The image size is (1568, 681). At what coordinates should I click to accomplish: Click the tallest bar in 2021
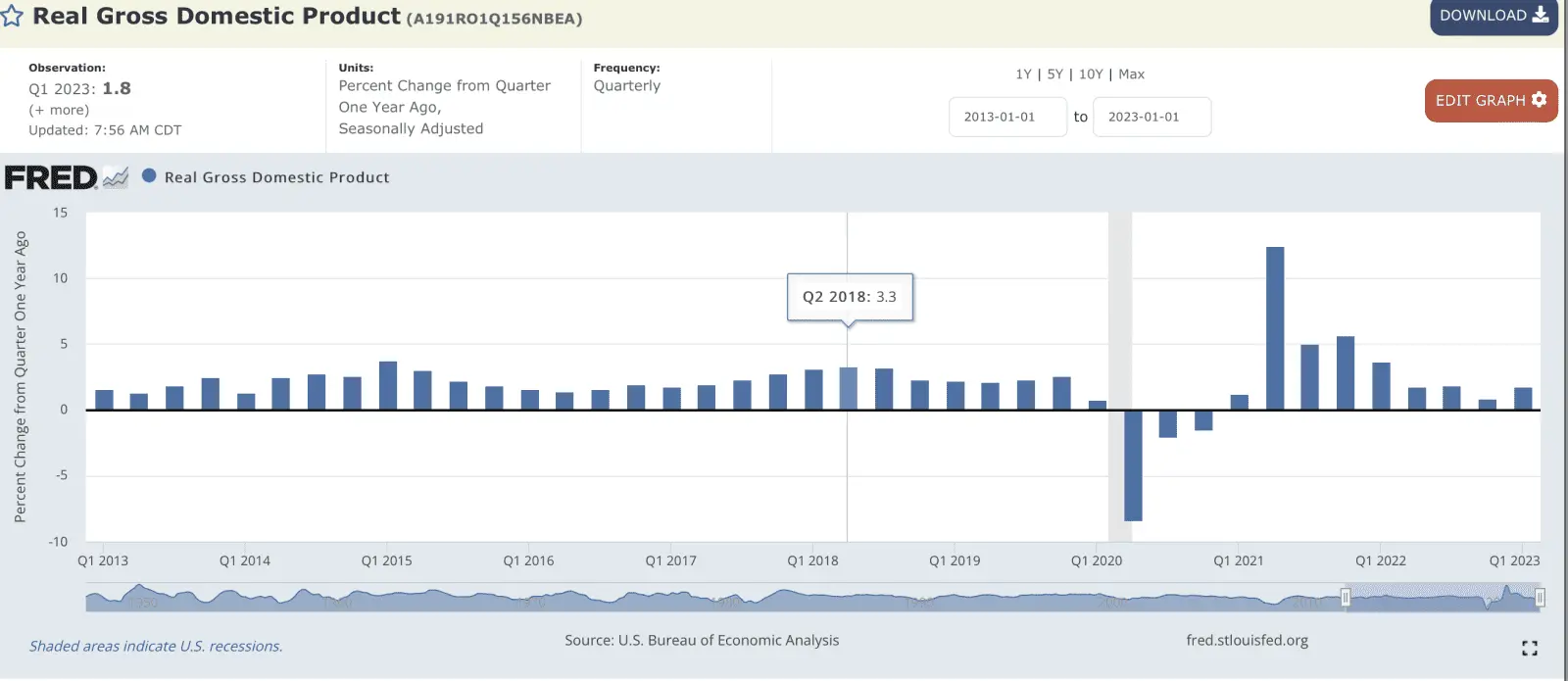point(1274,328)
